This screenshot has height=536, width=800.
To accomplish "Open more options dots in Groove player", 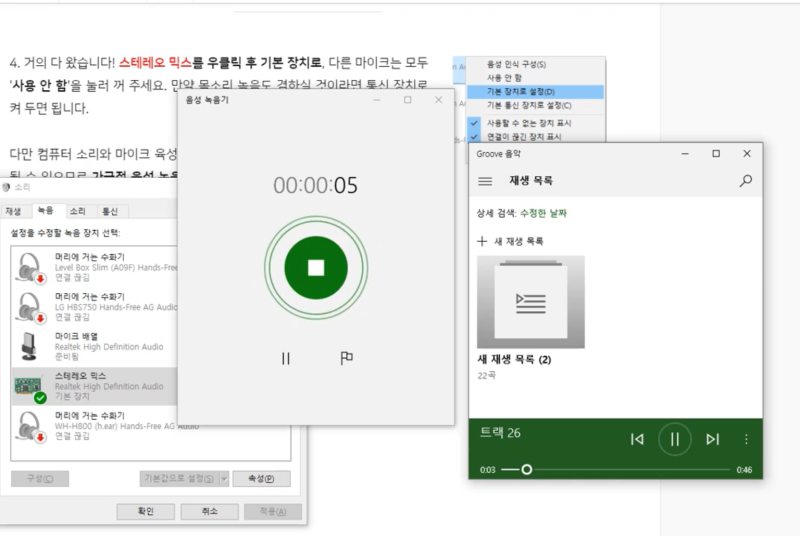I will coord(746,439).
